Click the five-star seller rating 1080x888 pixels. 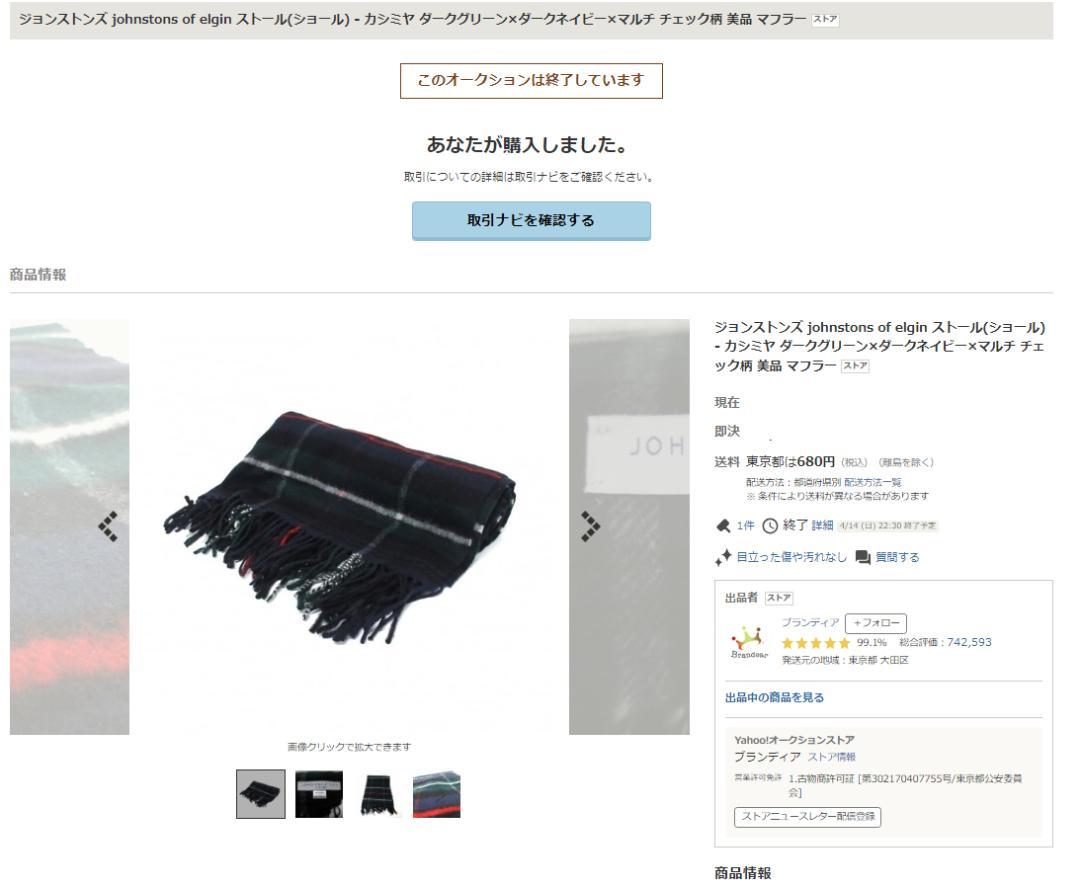pyautogui.click(x=816, y=643)
